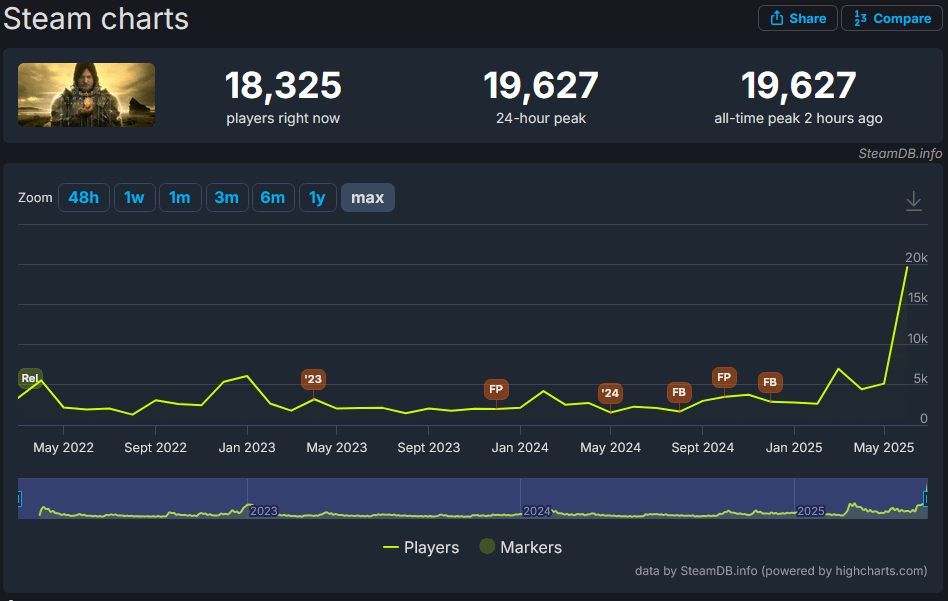The height and width of the screenshot is (601, 948).
Task: Click 2023 in the navigator timeline
Action: pos(264,511)
